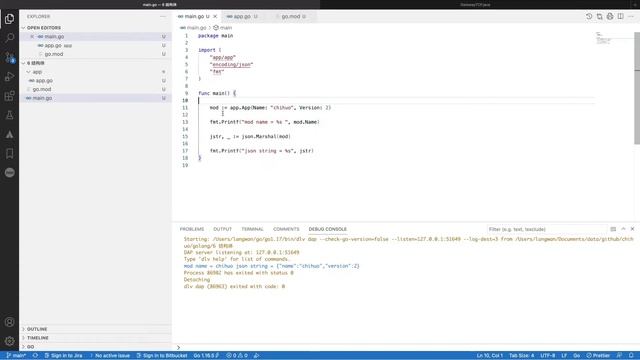This screenshot has width=640, height=360.
Task: Click Prettier in the status bar
Action: coord(598,356)
